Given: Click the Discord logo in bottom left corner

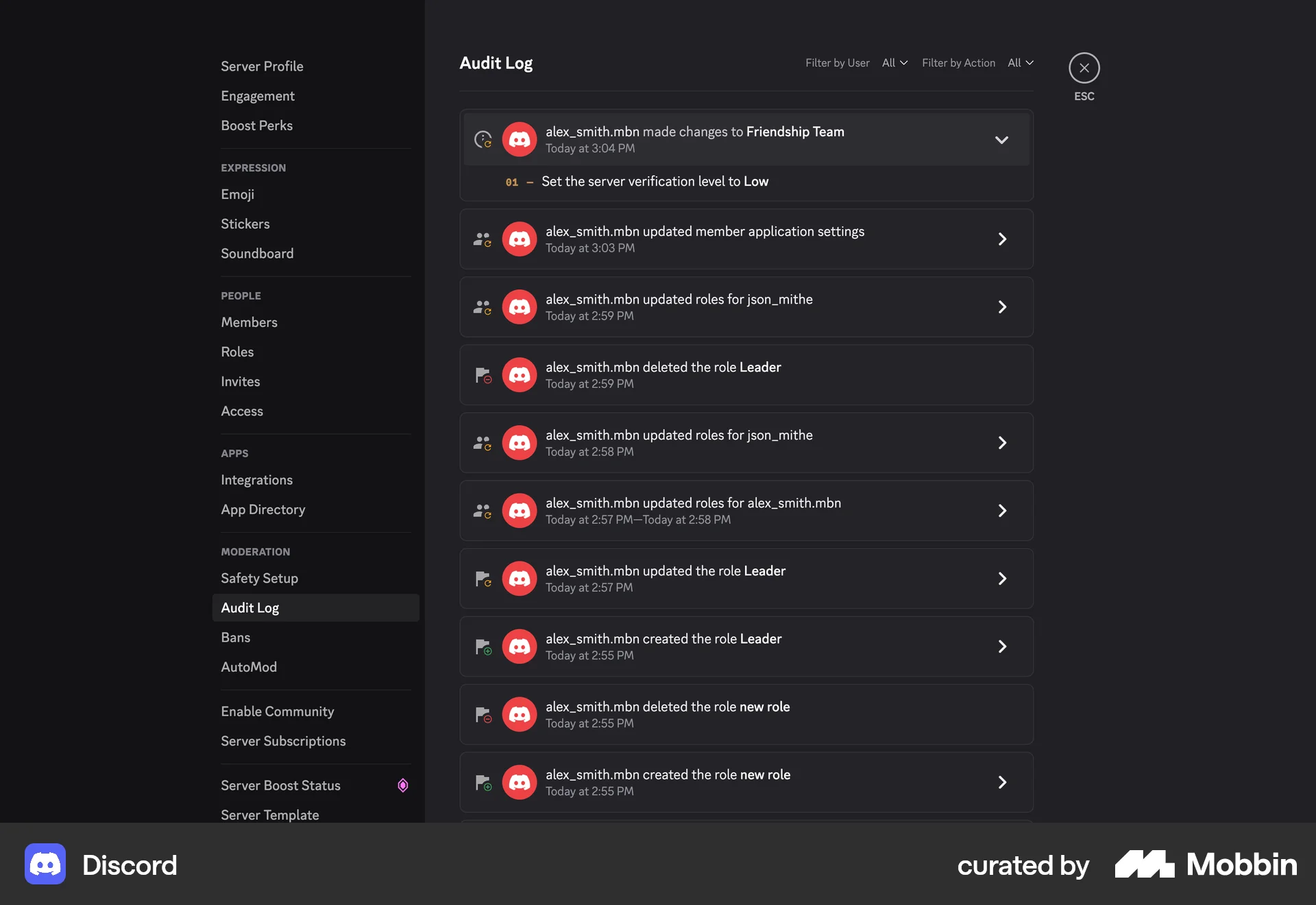Looking at the screenshot, I should [x=44, y=864].
